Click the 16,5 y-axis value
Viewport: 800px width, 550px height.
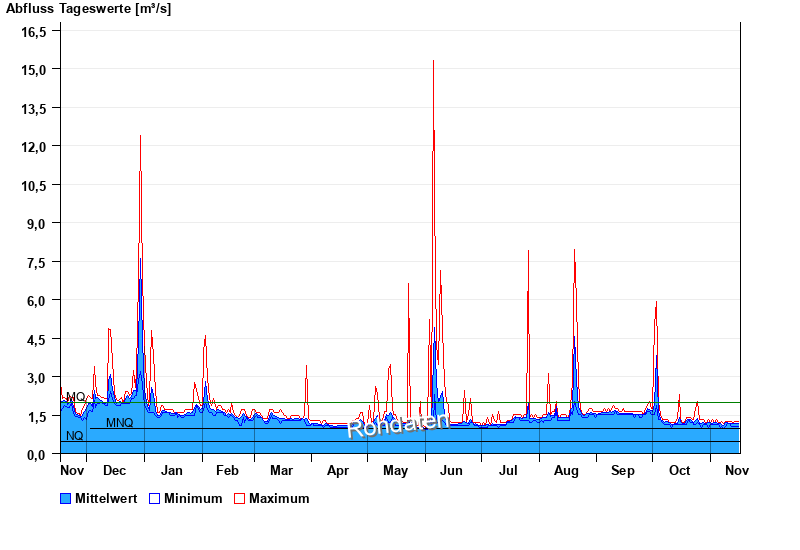coord(35,31)
